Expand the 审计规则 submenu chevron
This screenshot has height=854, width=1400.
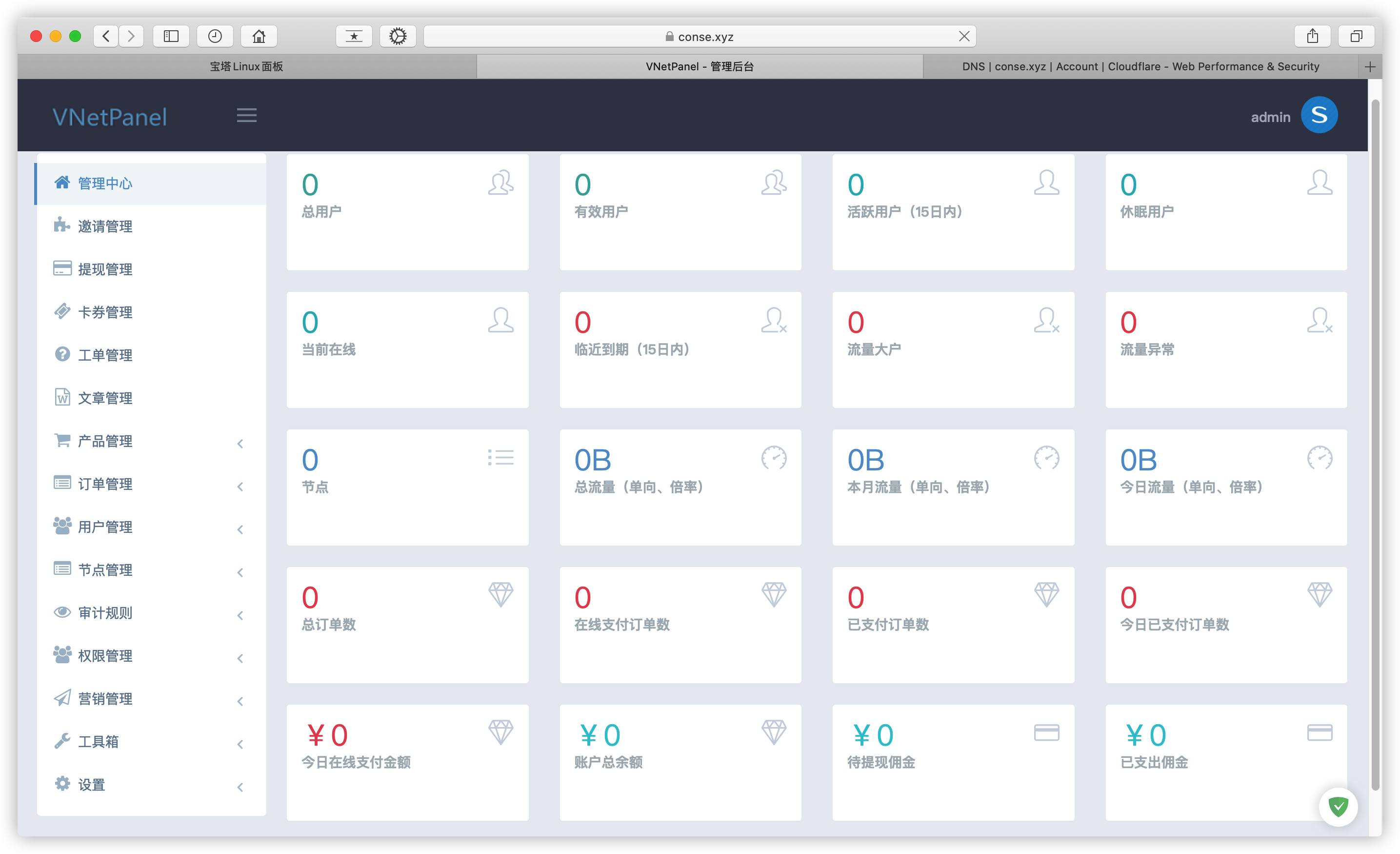pyautogui.click(x=240, y=615)
